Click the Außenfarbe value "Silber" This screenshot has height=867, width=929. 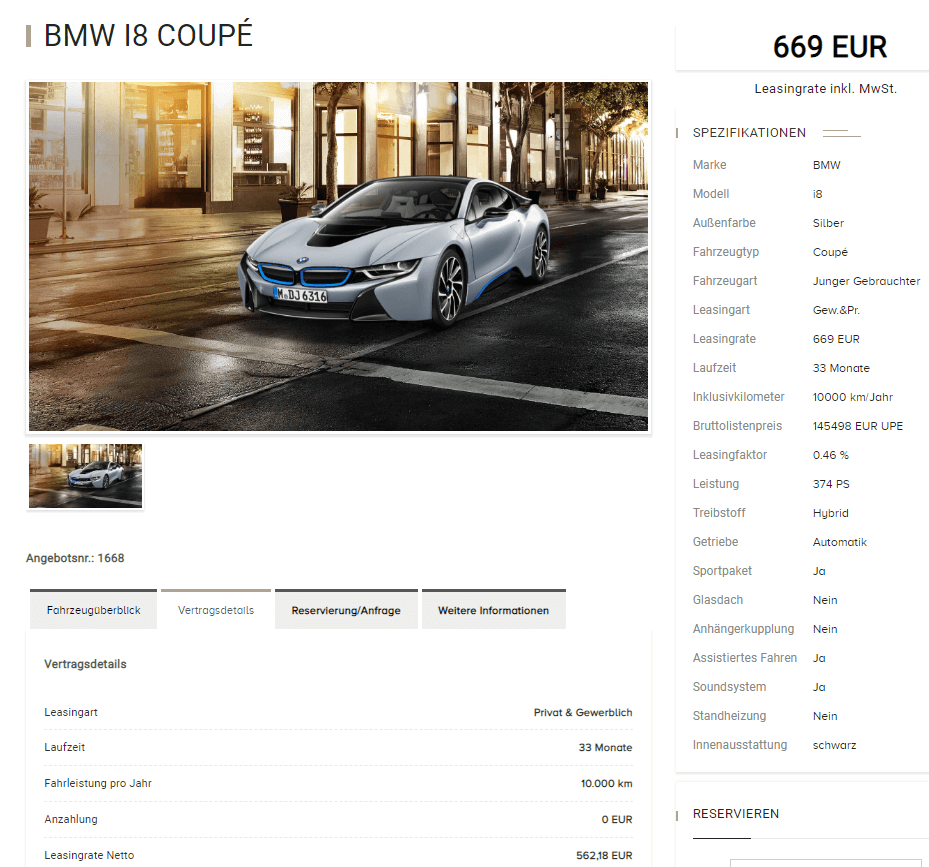tap(828, 223)
